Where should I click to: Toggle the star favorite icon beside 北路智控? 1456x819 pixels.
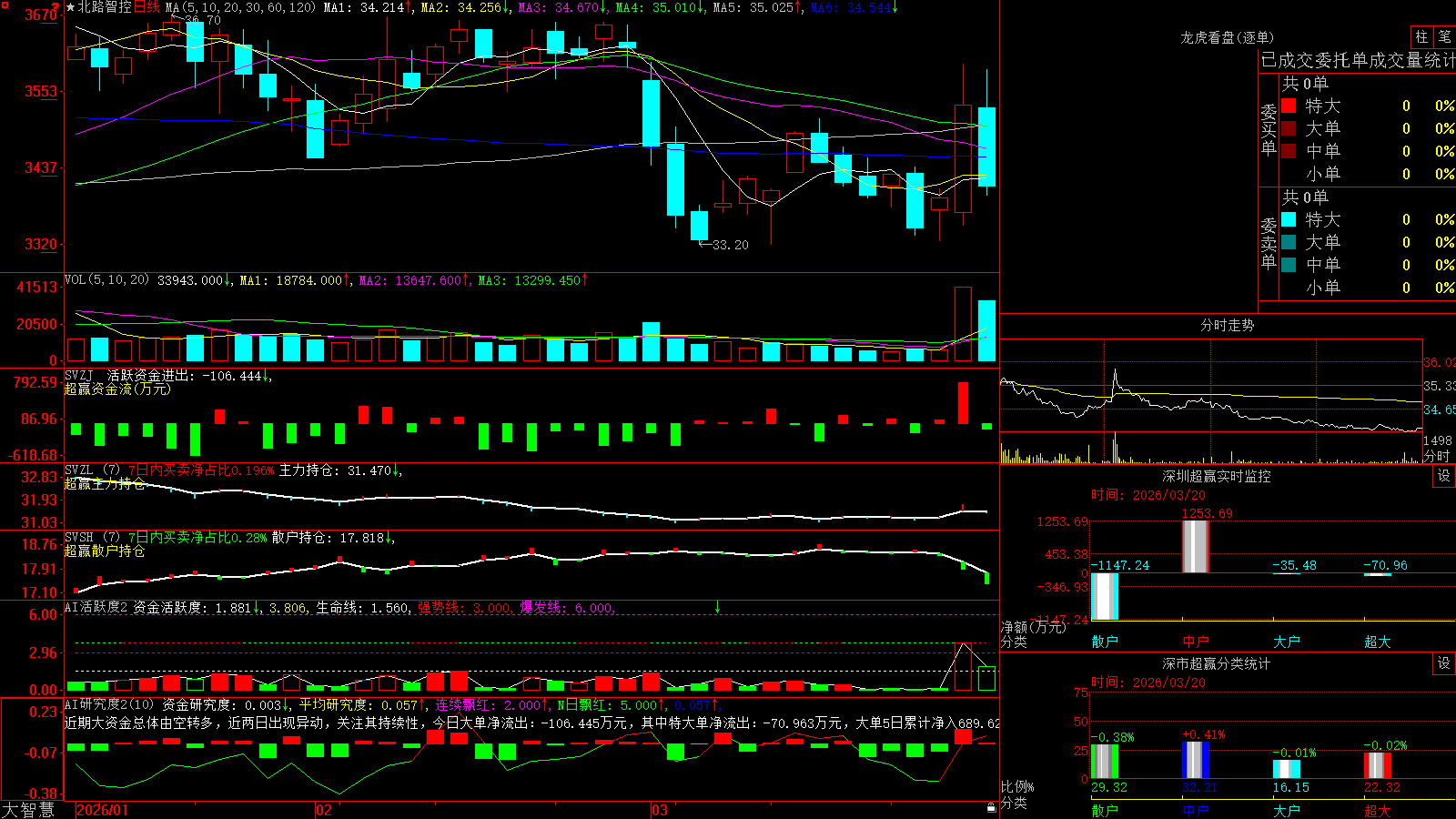point(70,7)
